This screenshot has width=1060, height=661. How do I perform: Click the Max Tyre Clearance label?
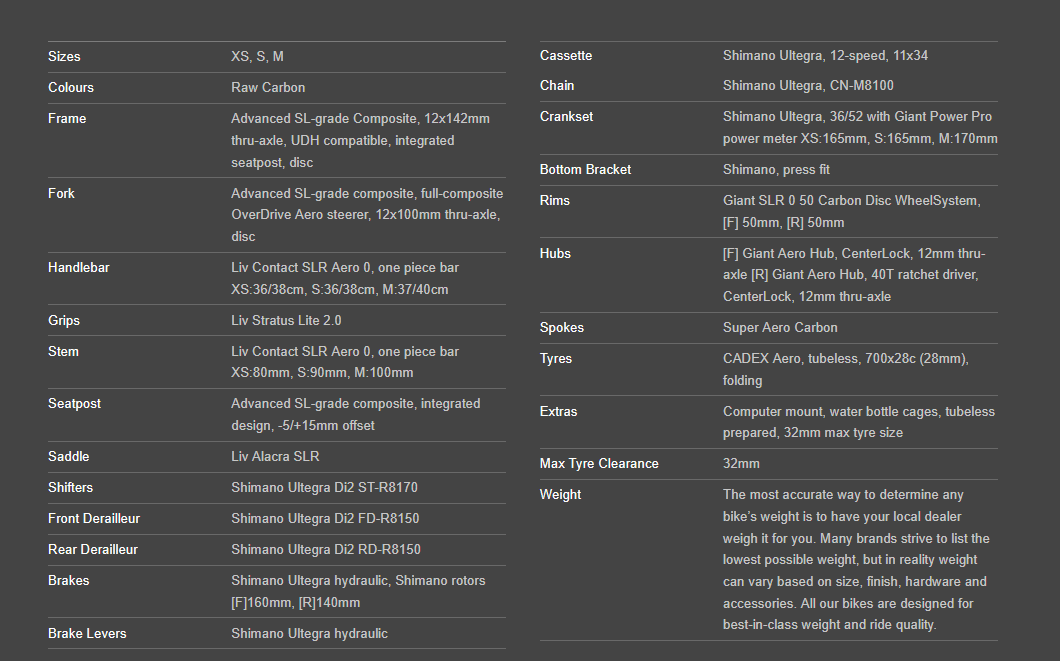[599, 464]
